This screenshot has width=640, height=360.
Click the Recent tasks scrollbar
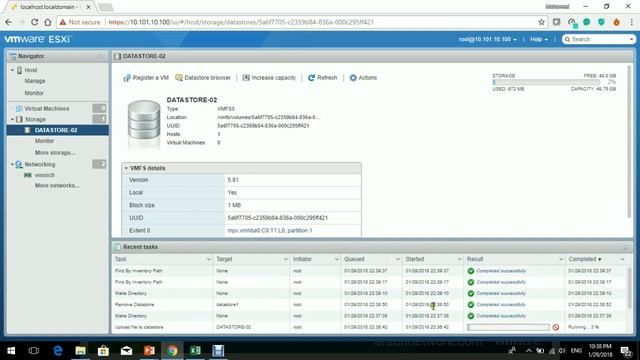tap(629, 288)
